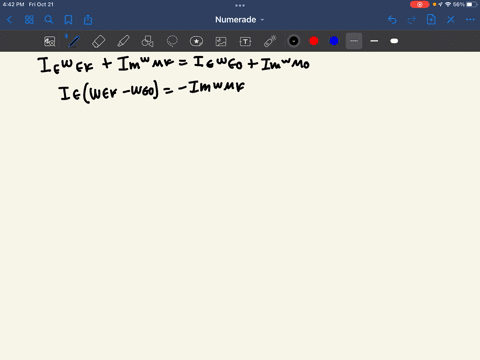
Task: Select the Shapes tool
Action: click(x=147, y=41)
